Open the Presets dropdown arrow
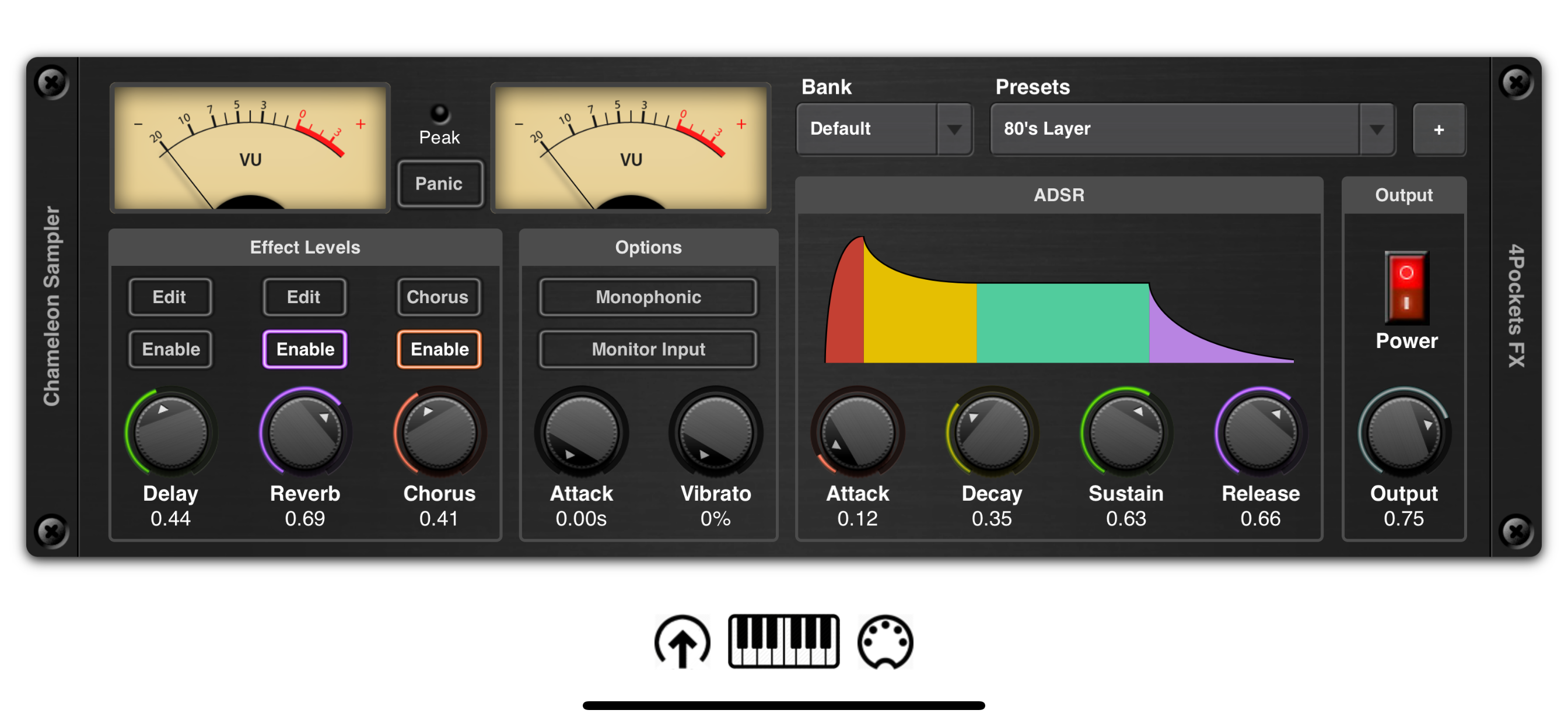 pos(1376,129)
